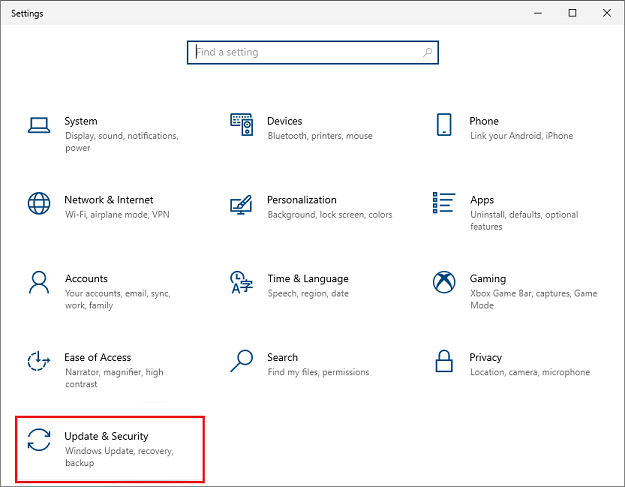Screen dimensions: 625x487
Task: Click the Personalization paintbrush icon
Action: click(x=241, y=204)
